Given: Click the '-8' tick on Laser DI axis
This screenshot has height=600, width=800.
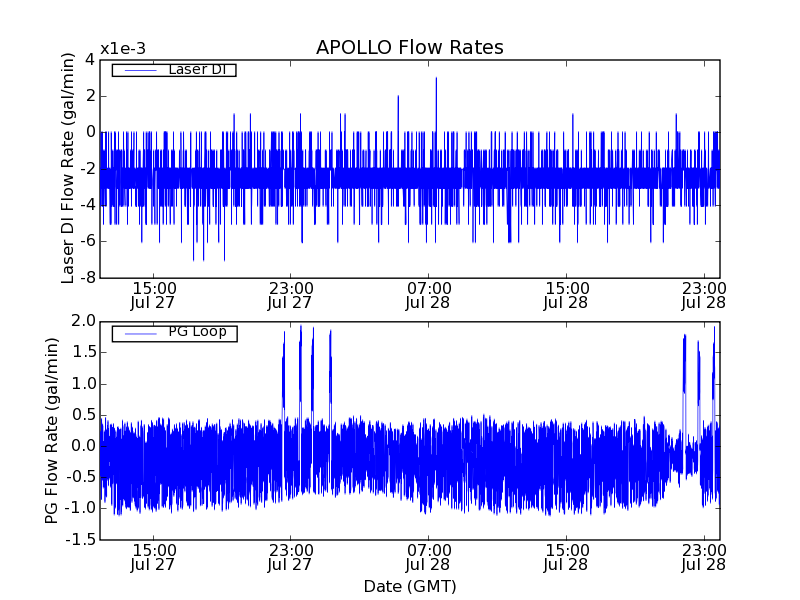Looking at the screenshot, I should 87,278.
